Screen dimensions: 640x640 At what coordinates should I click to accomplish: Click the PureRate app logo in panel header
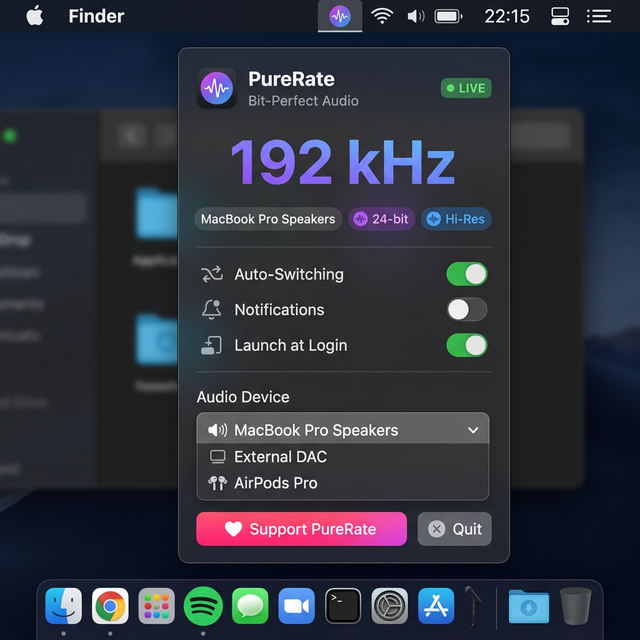click(217, 88)
